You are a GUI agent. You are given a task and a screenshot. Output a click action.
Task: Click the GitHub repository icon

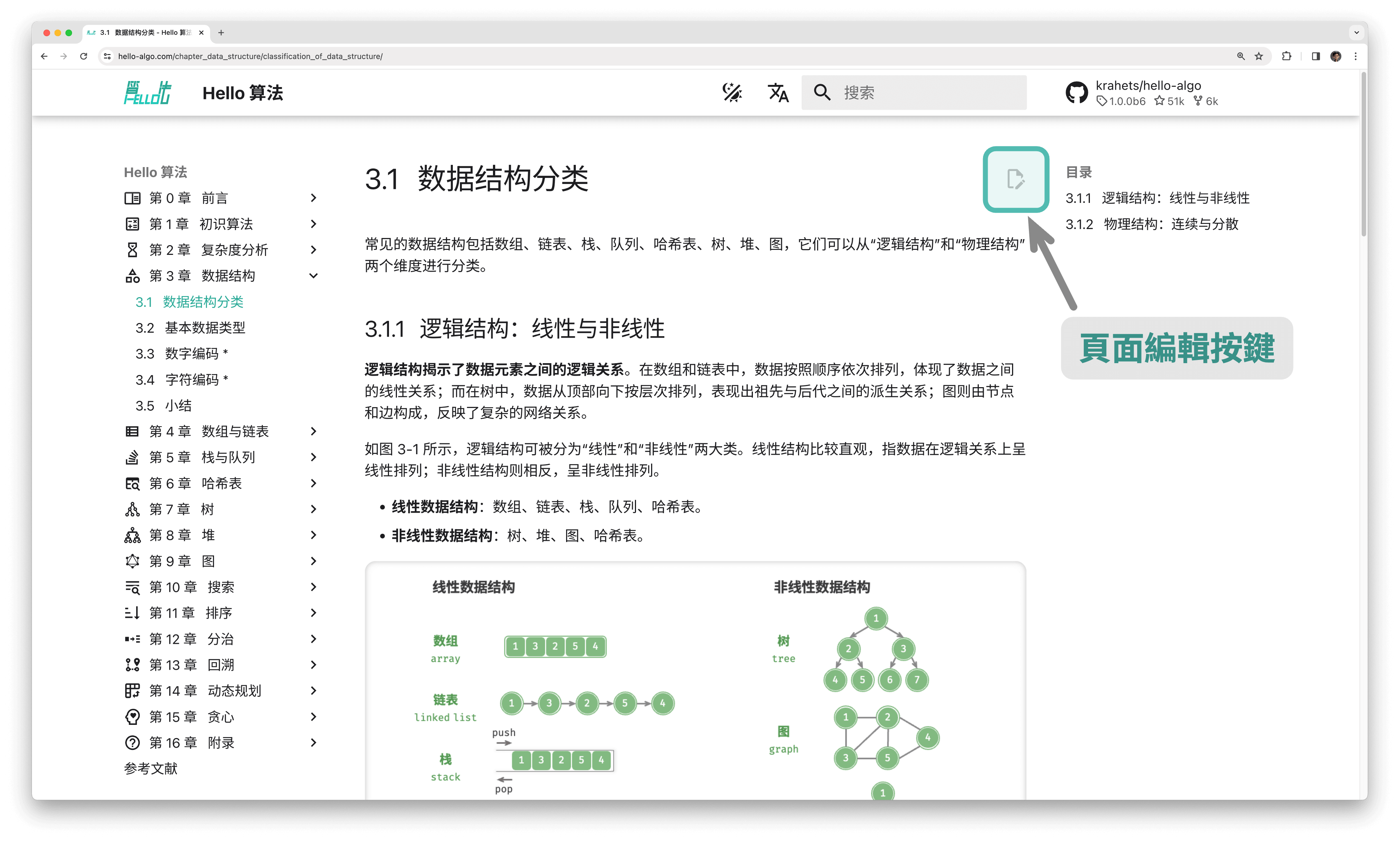(1080, 92)
